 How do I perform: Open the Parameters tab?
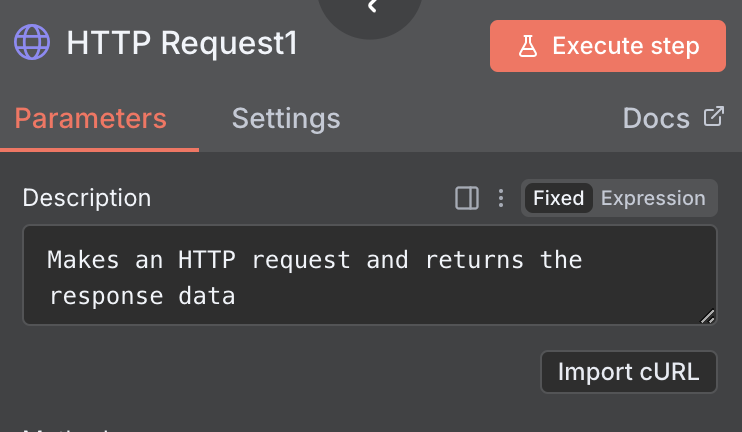pyautogui.click(x=91, y=119)
